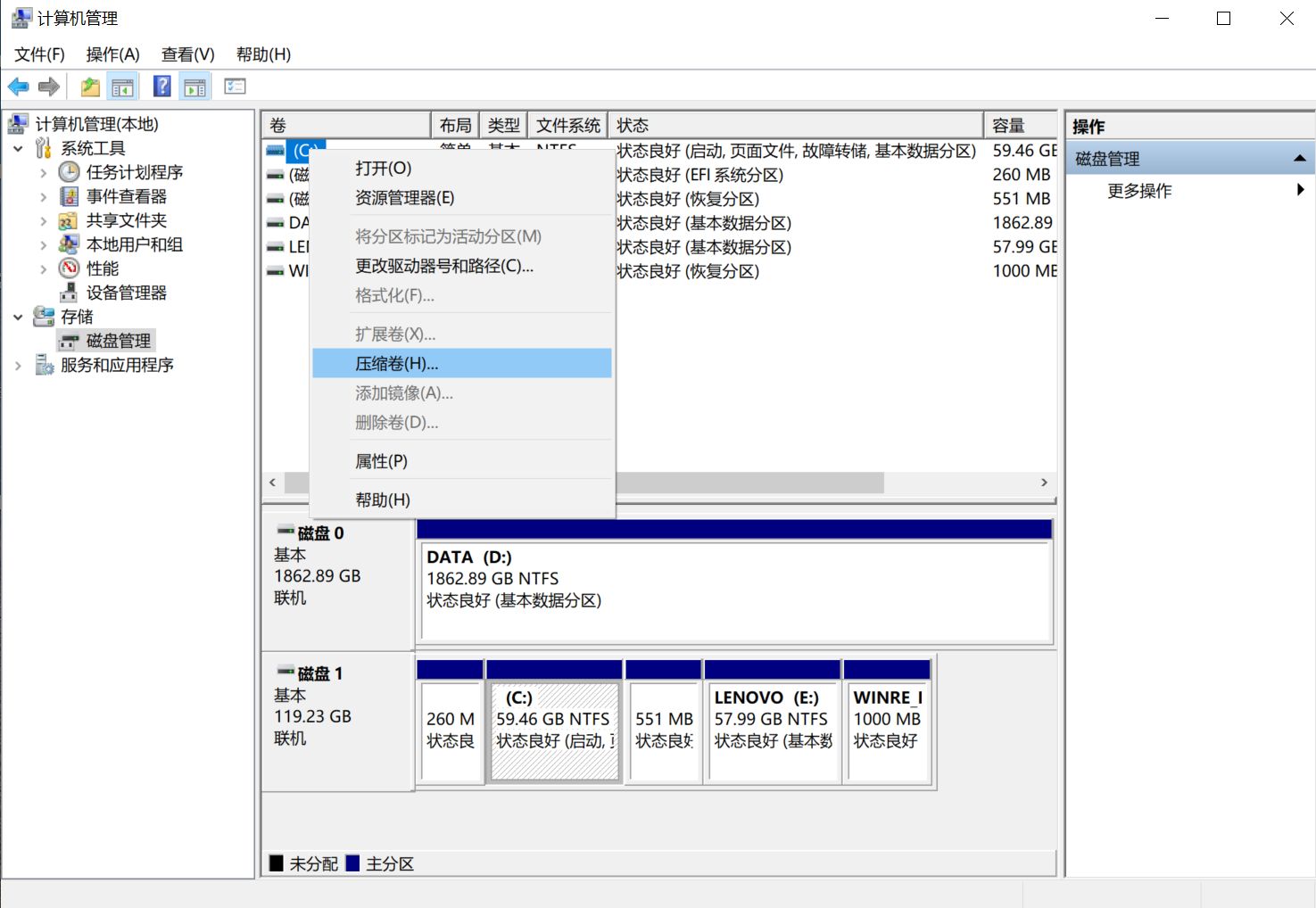Viewport: 1316px width, 908px height.
Task: Sort by the 布局 column header
Action: (455, 125)
